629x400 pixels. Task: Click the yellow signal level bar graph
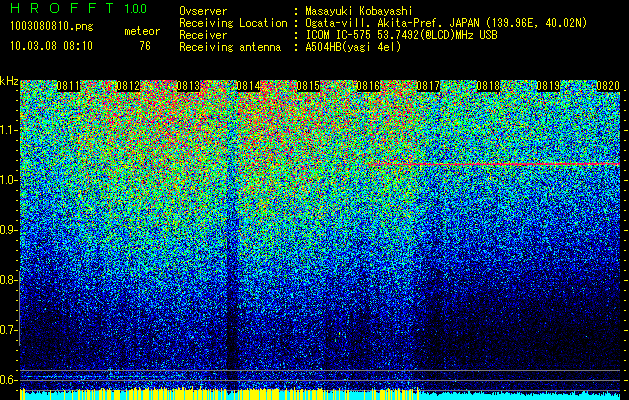220,394
